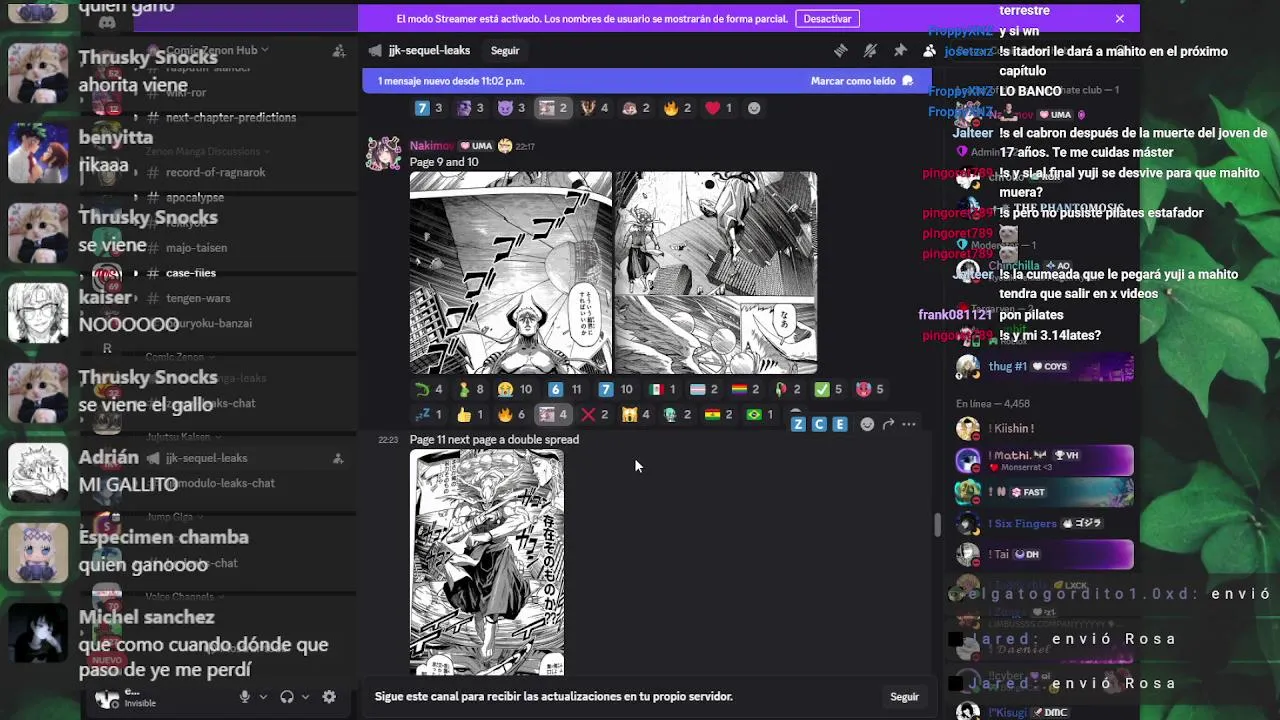
Task: Open the case-files channel
Action: 191,273
